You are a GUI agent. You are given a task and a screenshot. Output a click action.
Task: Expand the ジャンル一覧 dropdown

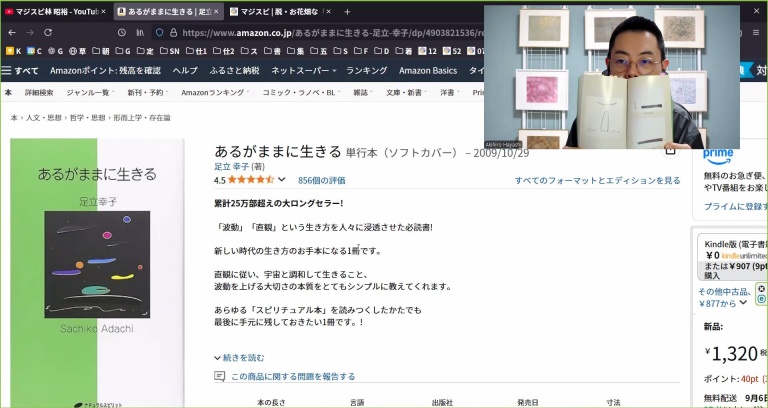90,92
